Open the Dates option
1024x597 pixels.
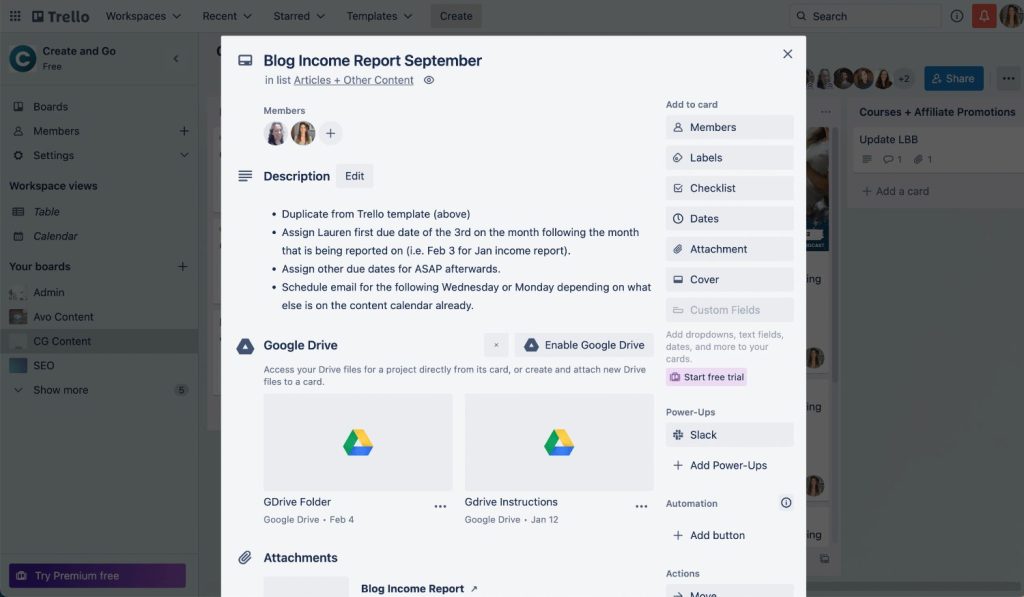[729, 218]
